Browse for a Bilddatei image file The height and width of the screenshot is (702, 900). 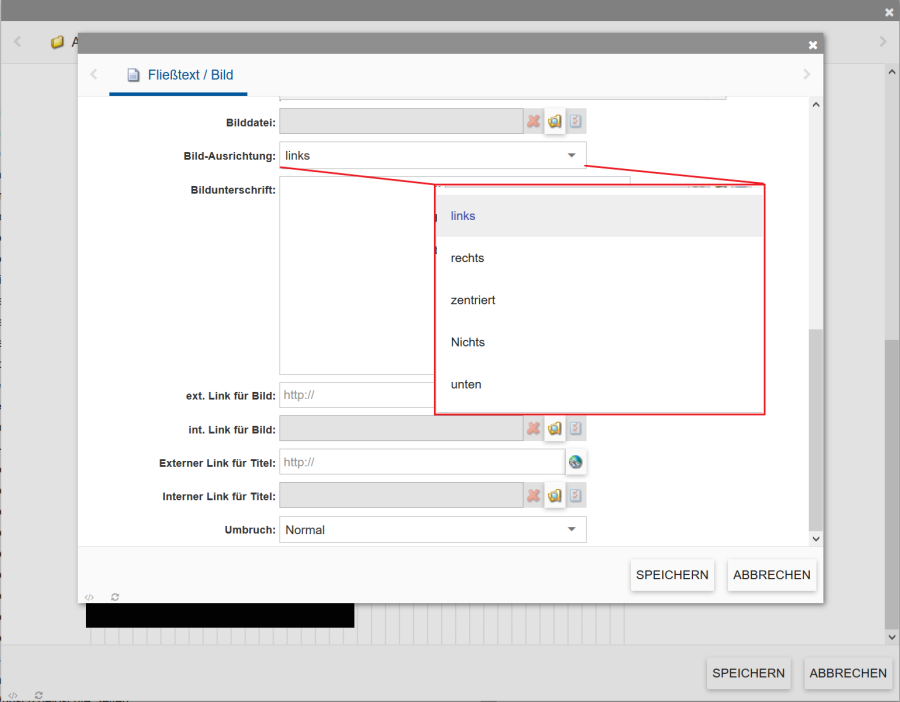555,122
